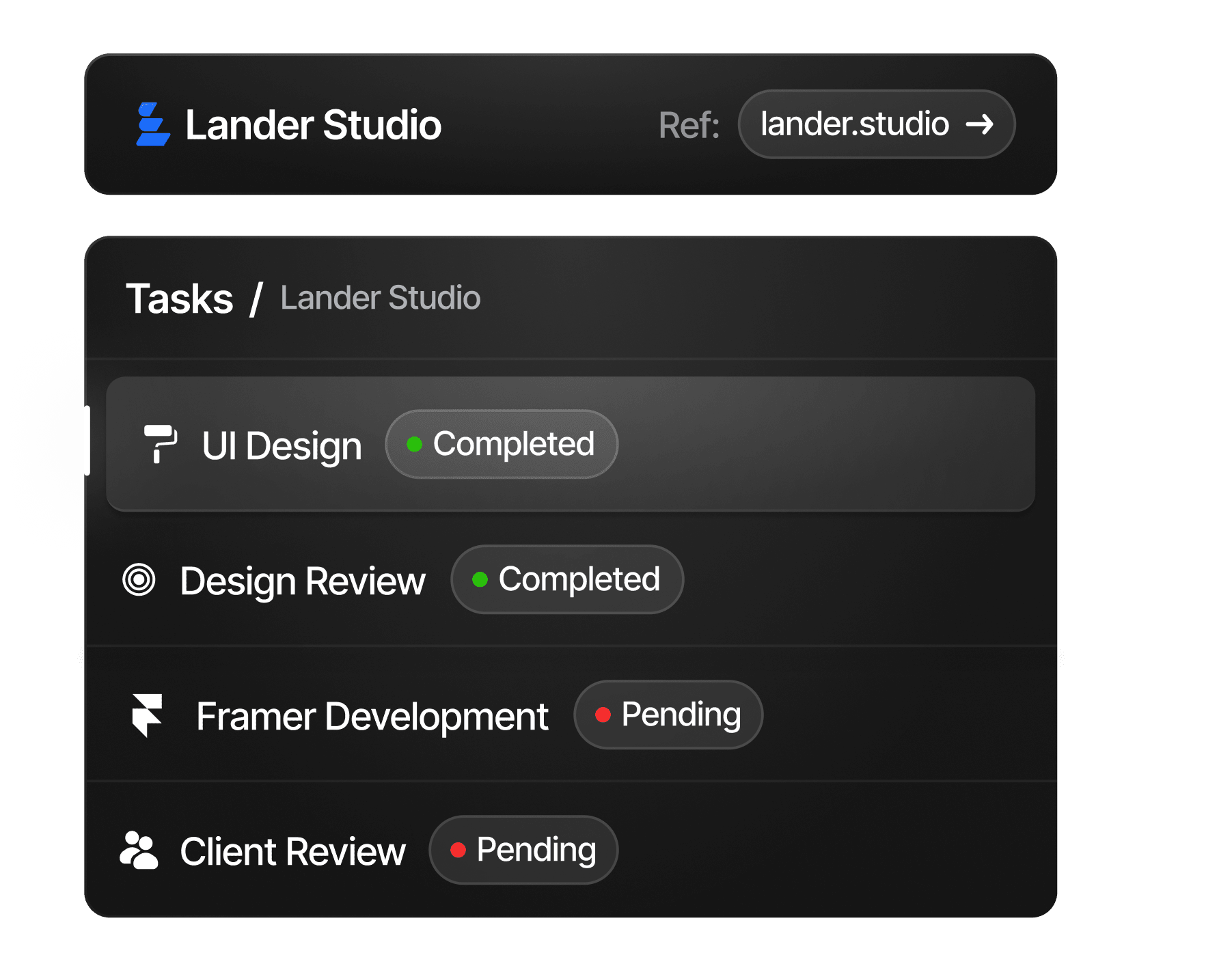Image resolution: width=1232 pixels, height=968 pixels.
Task: Click the Completed badge for Design Review
Action: coord(567,579)
